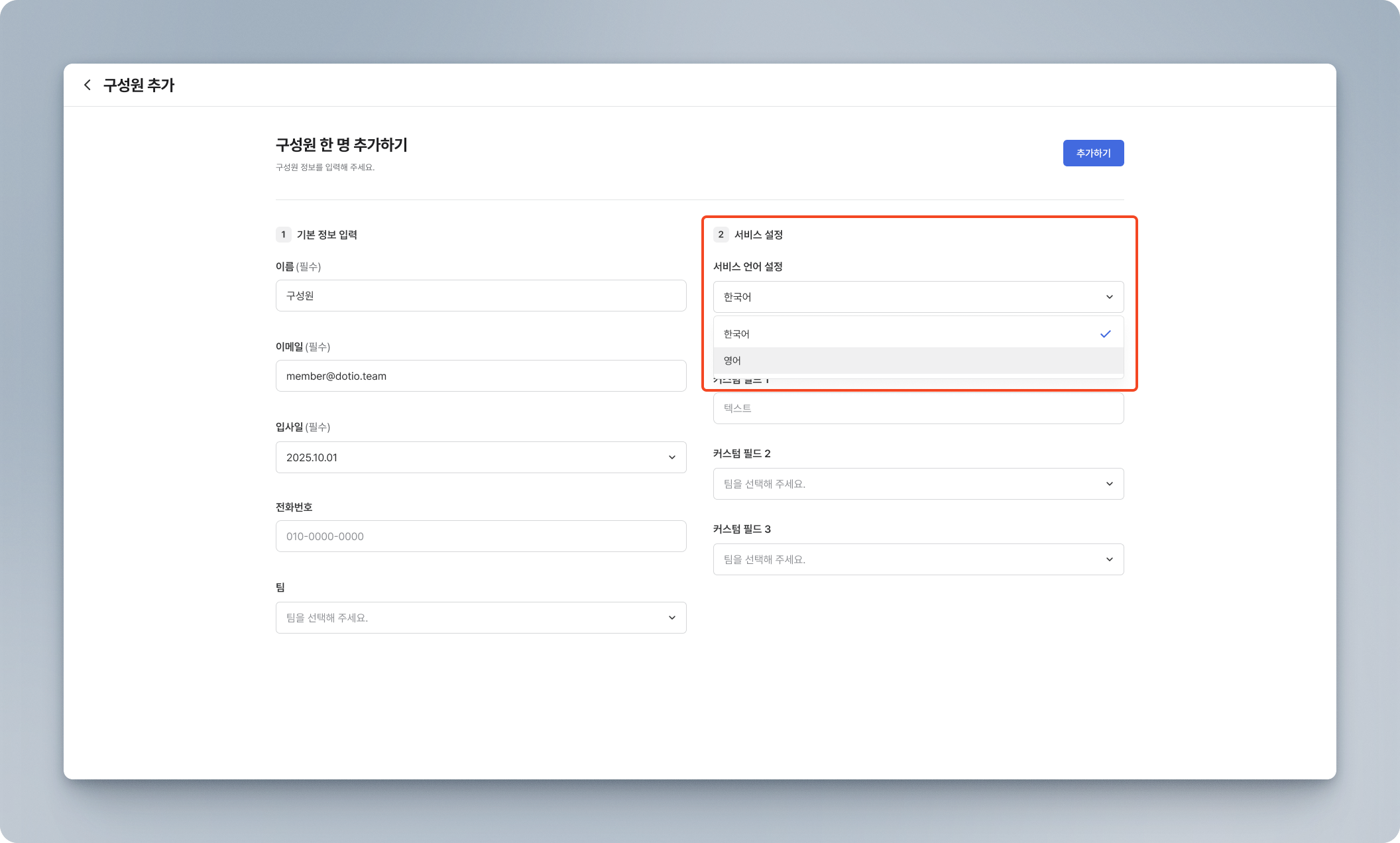The height and width of the screenshot is (843, 1400).
Task: Click the 전화번호 input field
Action: (481, 536)
